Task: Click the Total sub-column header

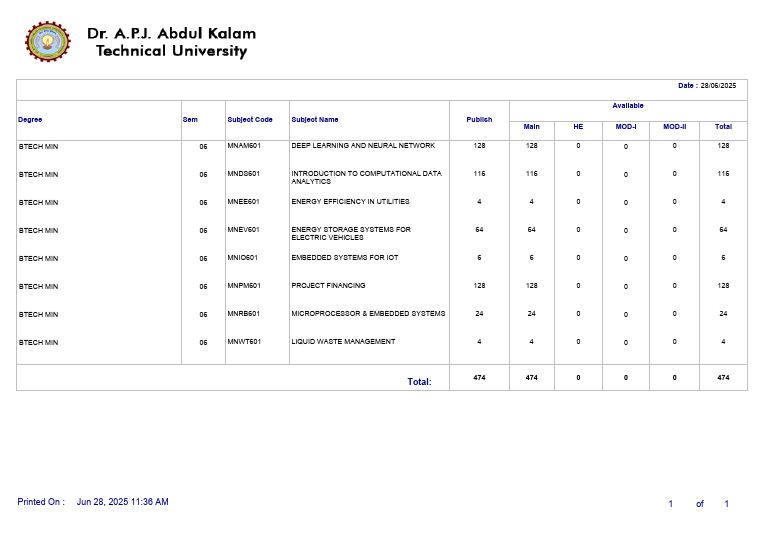Action: [723, 127]
